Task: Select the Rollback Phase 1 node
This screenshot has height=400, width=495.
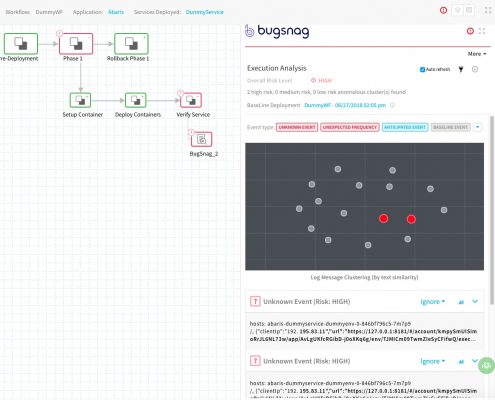Action: point(131,43)
